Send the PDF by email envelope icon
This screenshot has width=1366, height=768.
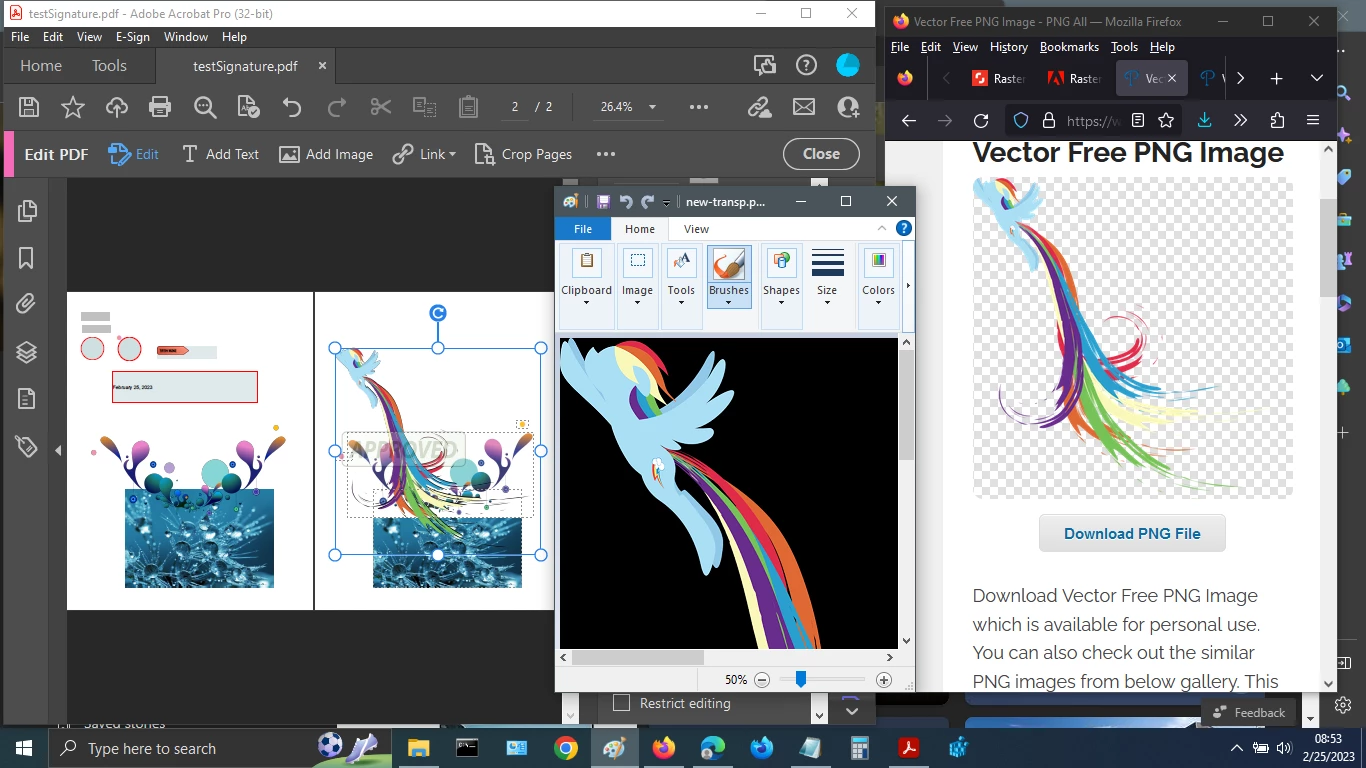pyautogui.click(x=804, y=107)
